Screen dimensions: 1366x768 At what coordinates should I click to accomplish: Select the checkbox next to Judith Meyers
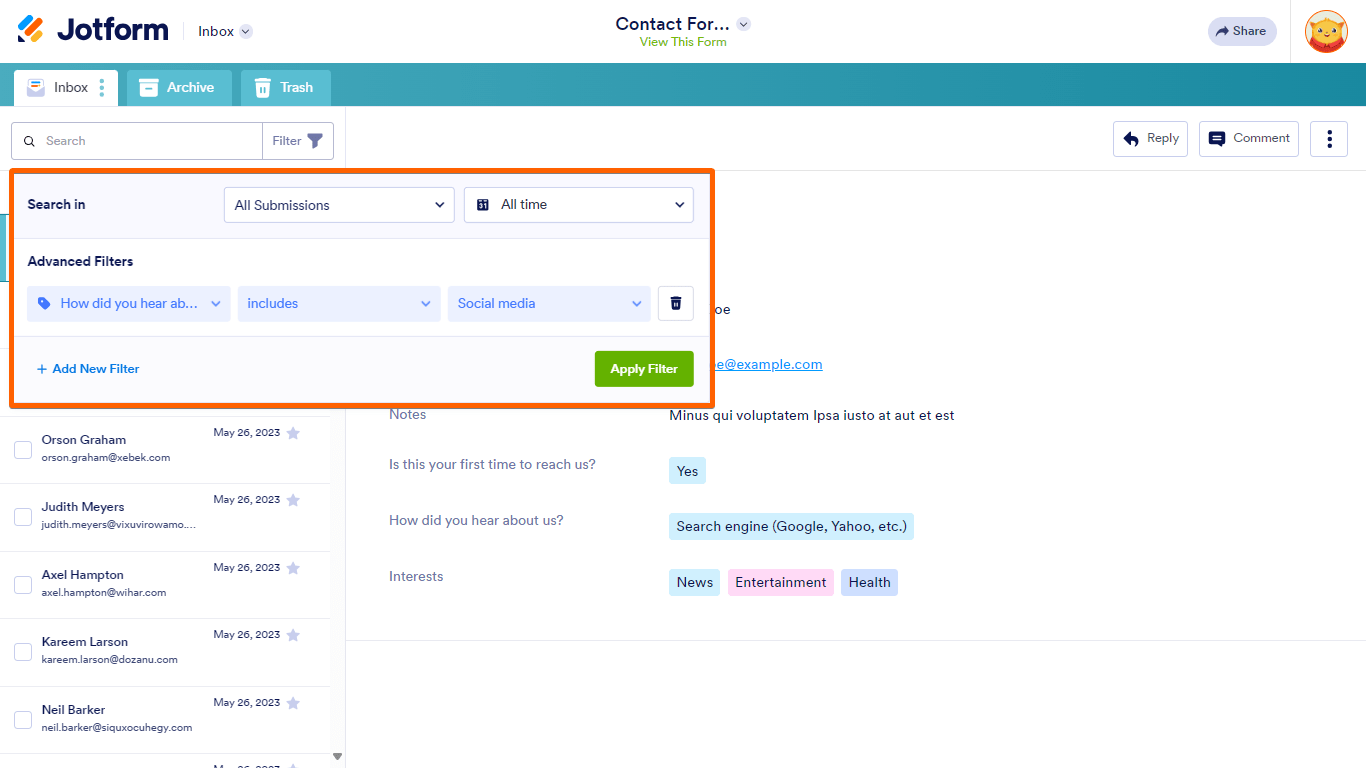22,517
